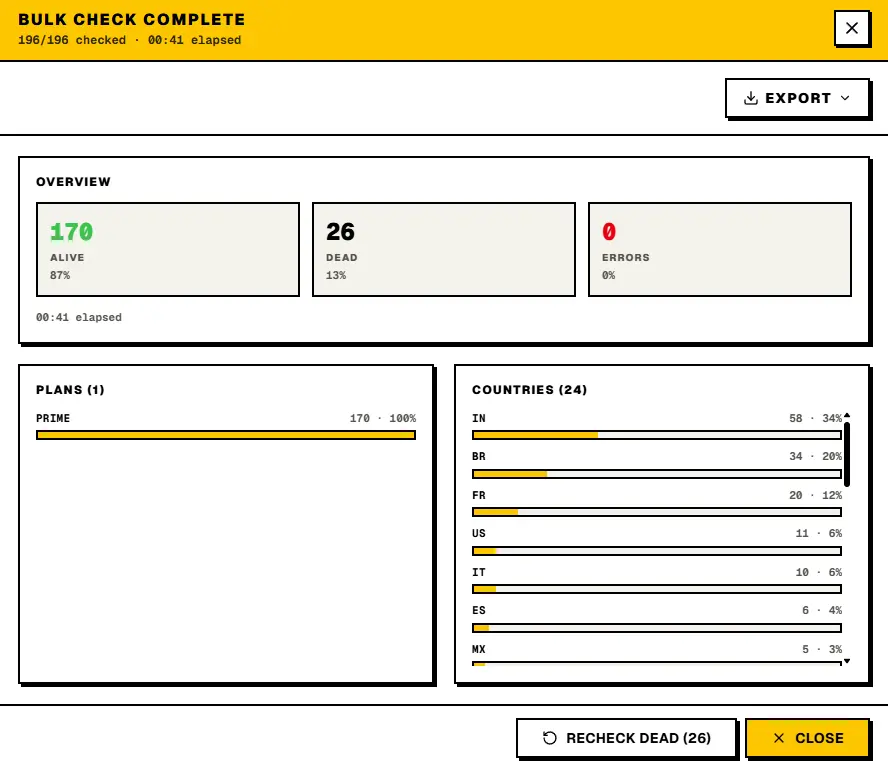888x761 pixels.
Task: Click the yellow Close button
Action: tap(808, 738)
